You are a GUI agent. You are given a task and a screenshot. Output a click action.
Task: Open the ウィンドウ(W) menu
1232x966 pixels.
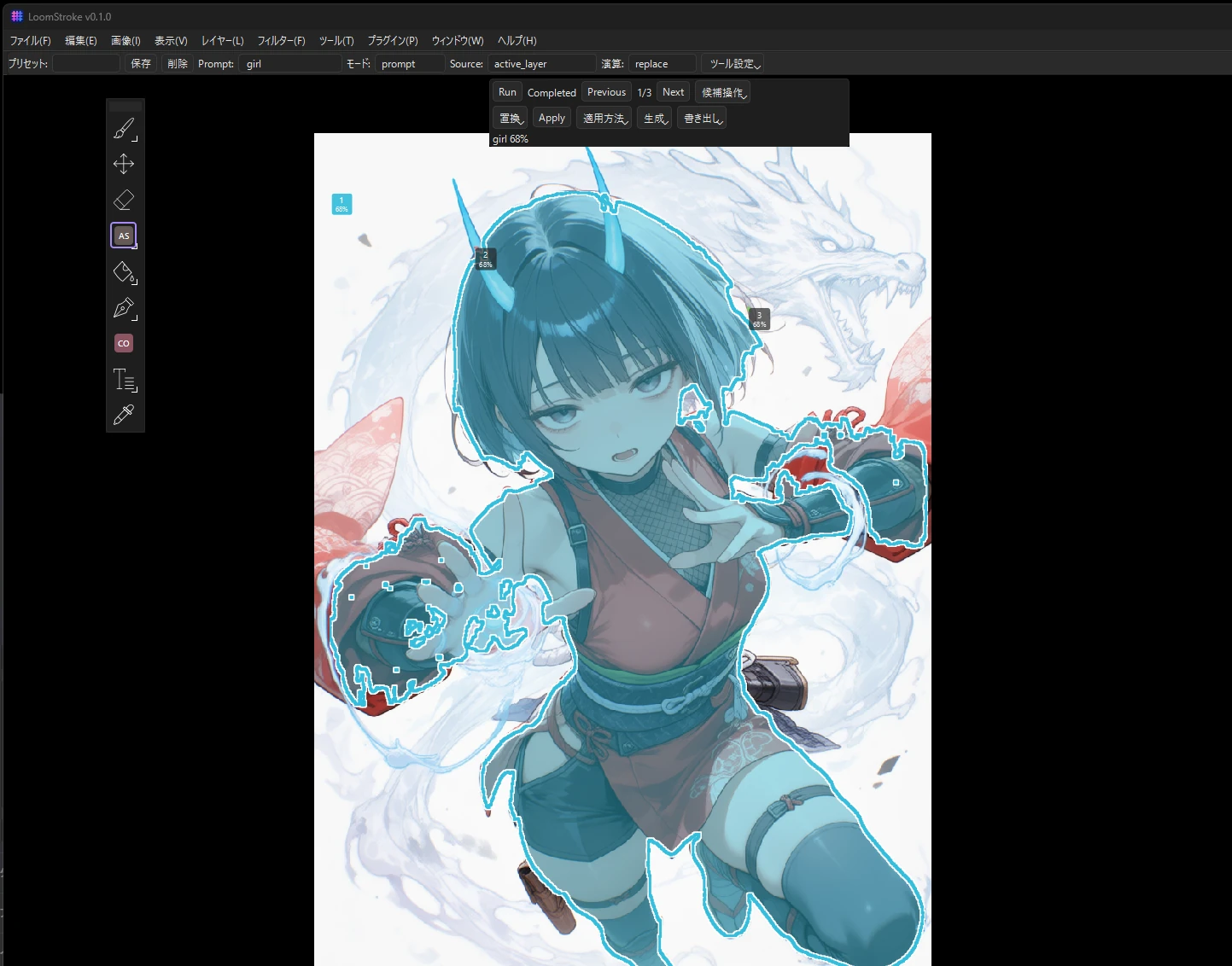pos(458,40)
